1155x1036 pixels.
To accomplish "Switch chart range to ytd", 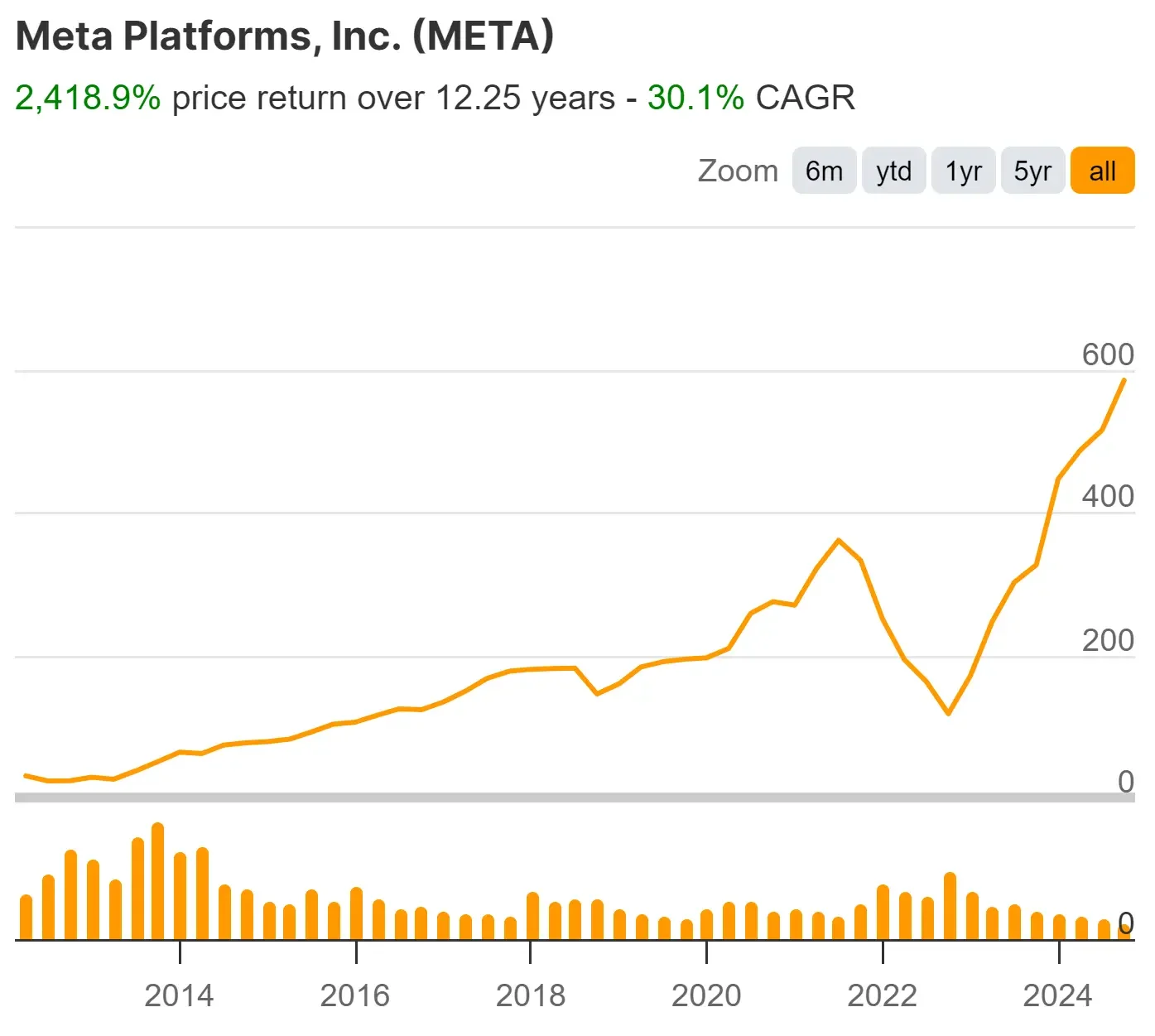I will point(893,171).
